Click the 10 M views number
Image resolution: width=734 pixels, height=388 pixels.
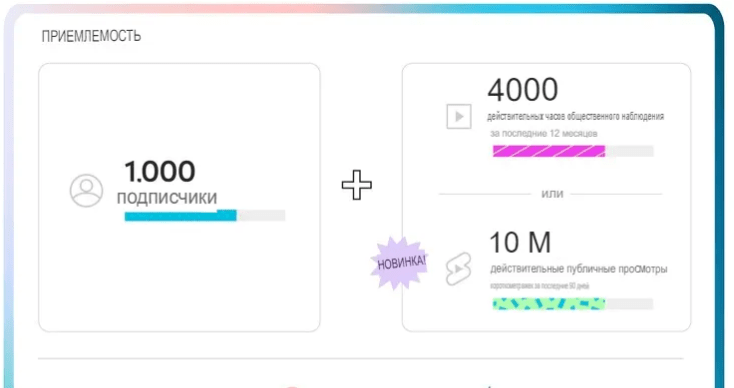pos(520,242)
